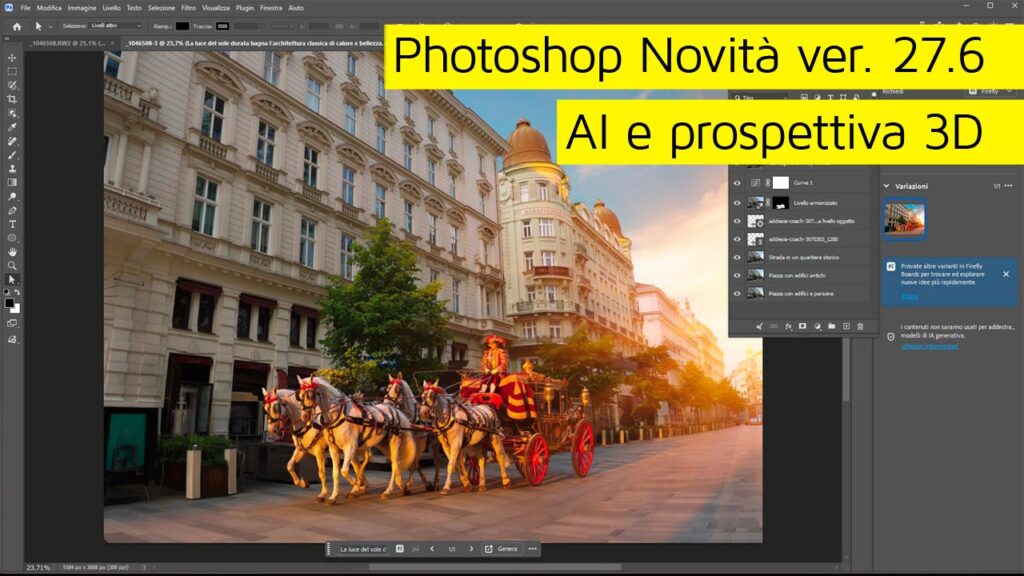Select the Hand tool
Image resolution: width=1024 pixels, height=576 pixels.
click(12, 251)
